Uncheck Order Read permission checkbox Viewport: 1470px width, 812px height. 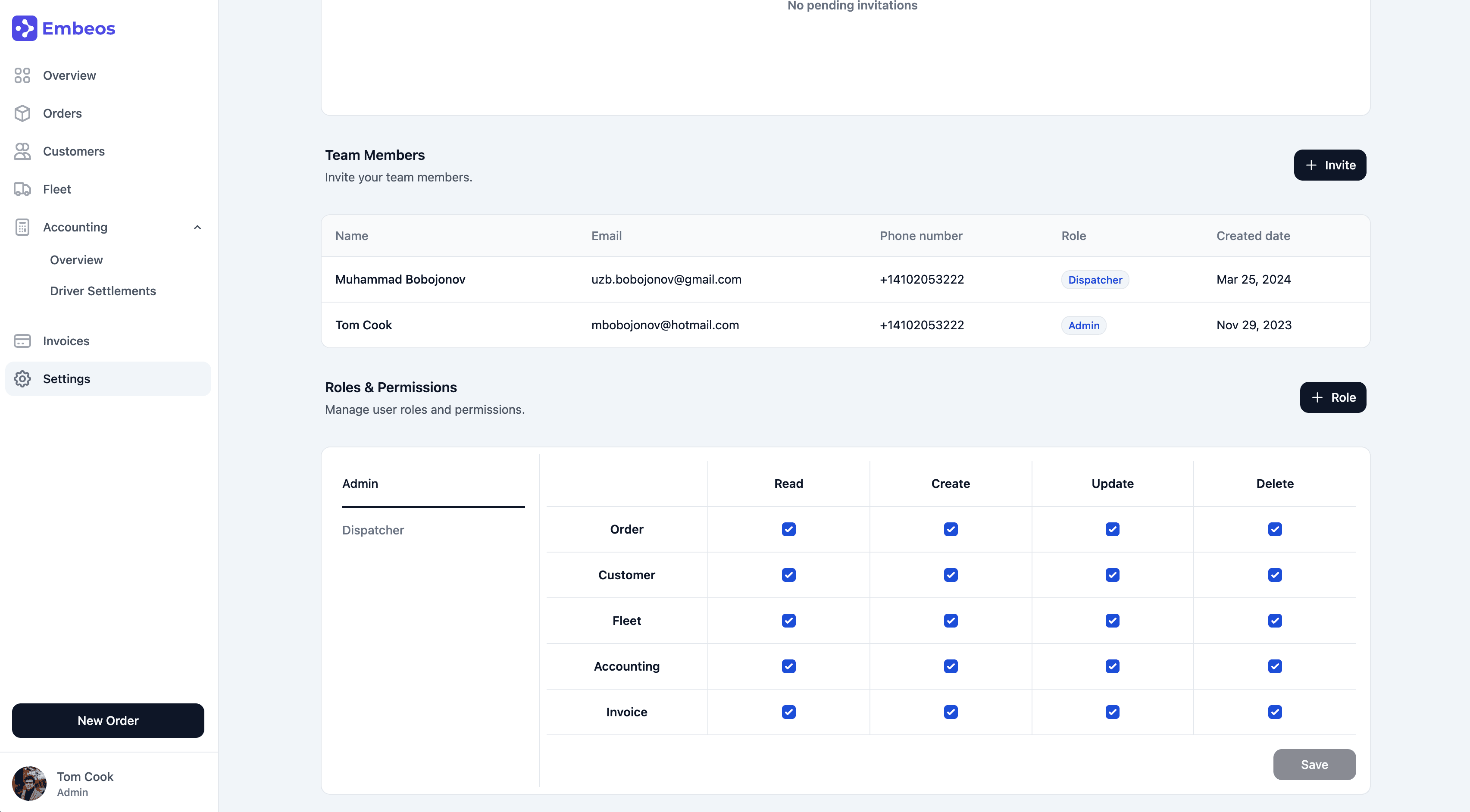click(x=788, y=529)
